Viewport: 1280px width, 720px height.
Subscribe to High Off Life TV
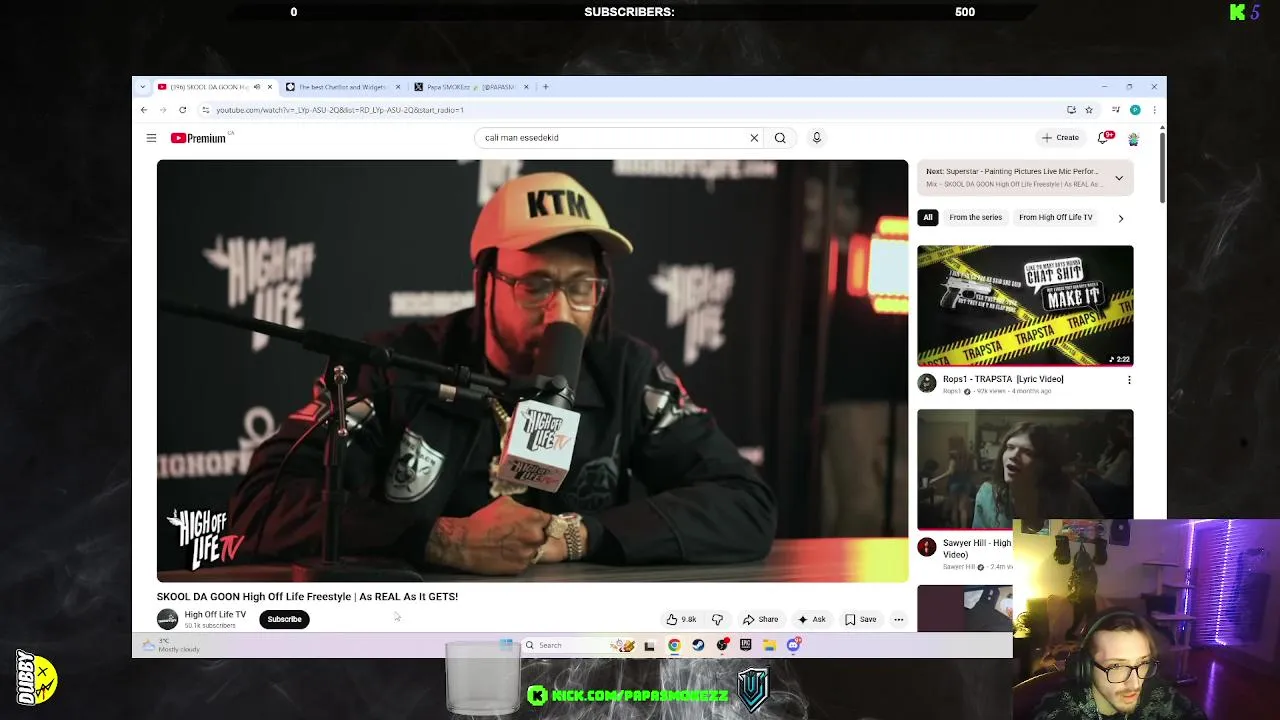(284, 619)
